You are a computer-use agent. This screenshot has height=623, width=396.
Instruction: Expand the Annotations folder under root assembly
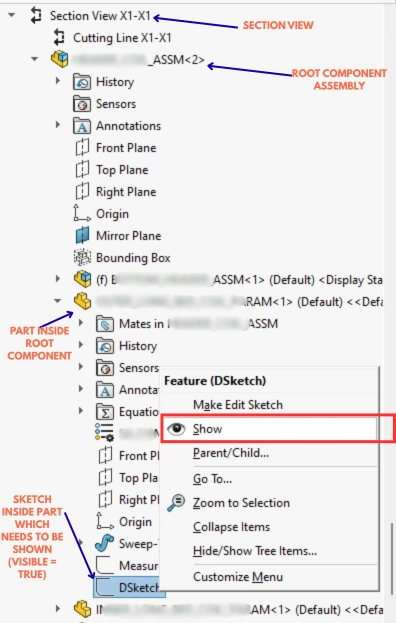pos(58,125)
